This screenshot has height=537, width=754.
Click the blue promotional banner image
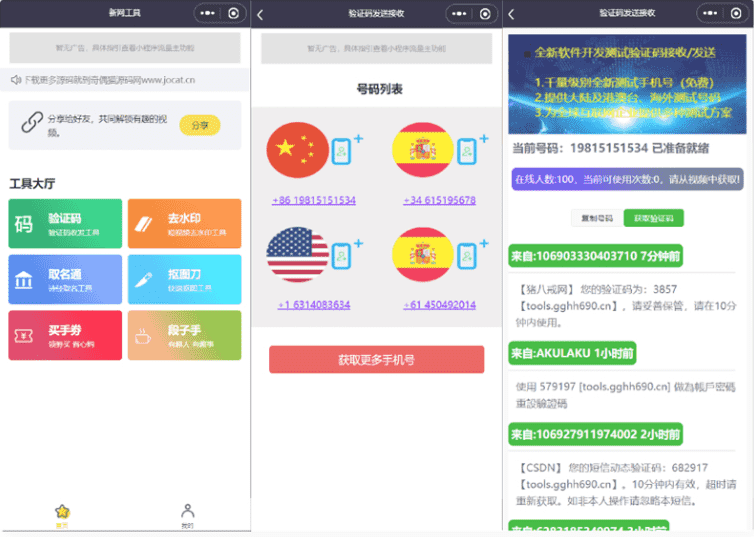(627, 85)
